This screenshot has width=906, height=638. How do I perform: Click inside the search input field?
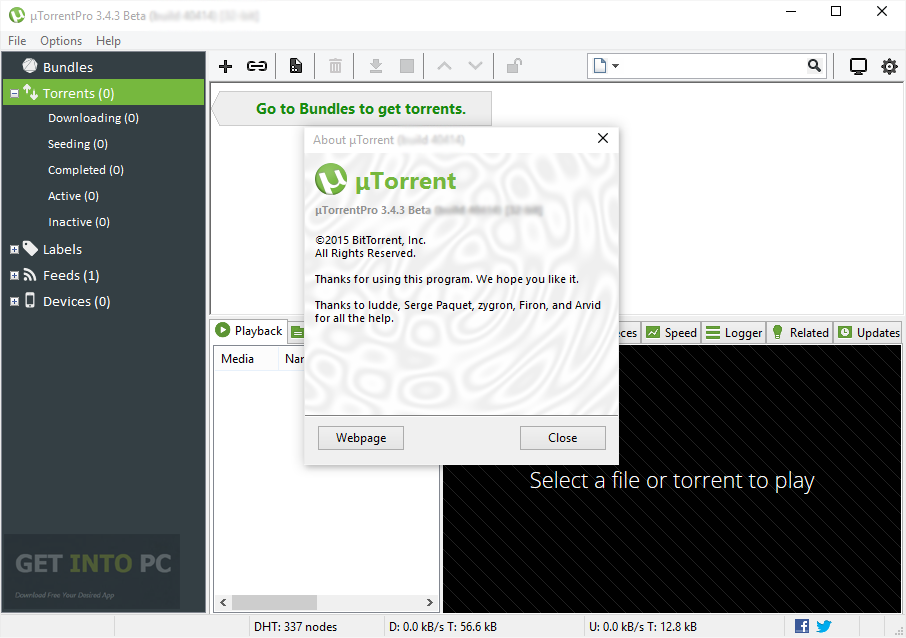click(714, 66)
